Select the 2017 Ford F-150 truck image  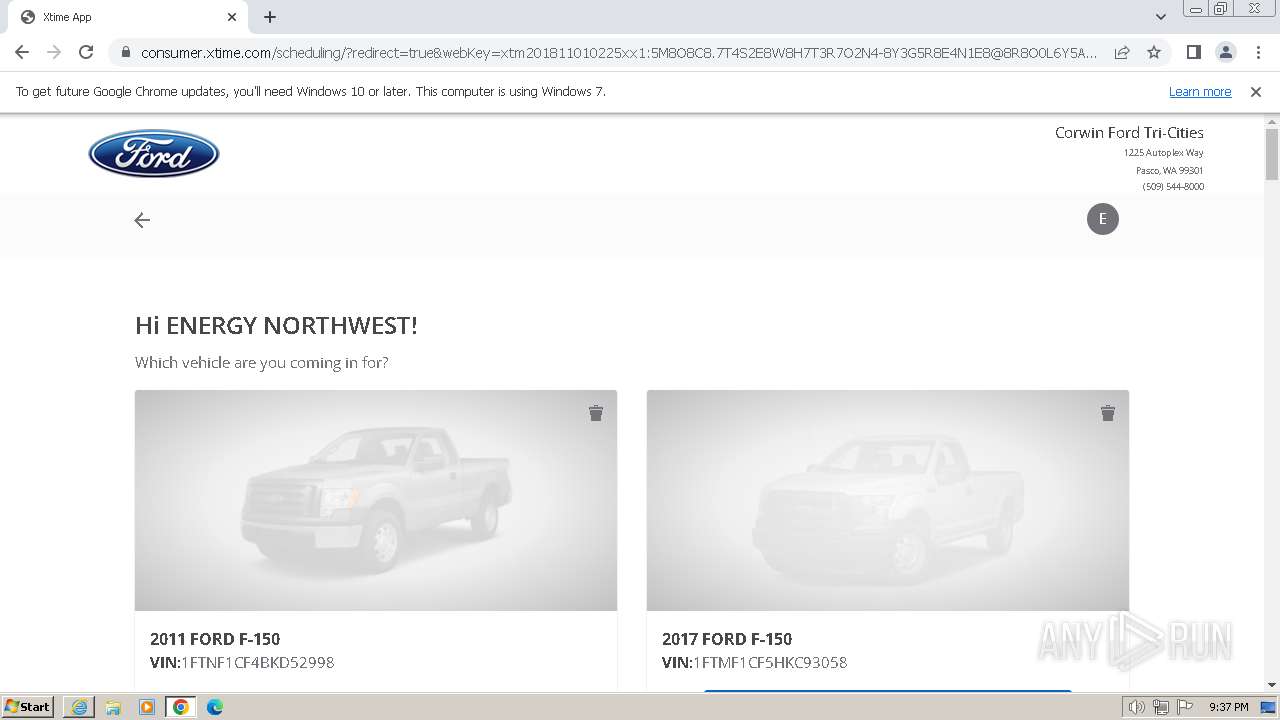click(888, 500)
